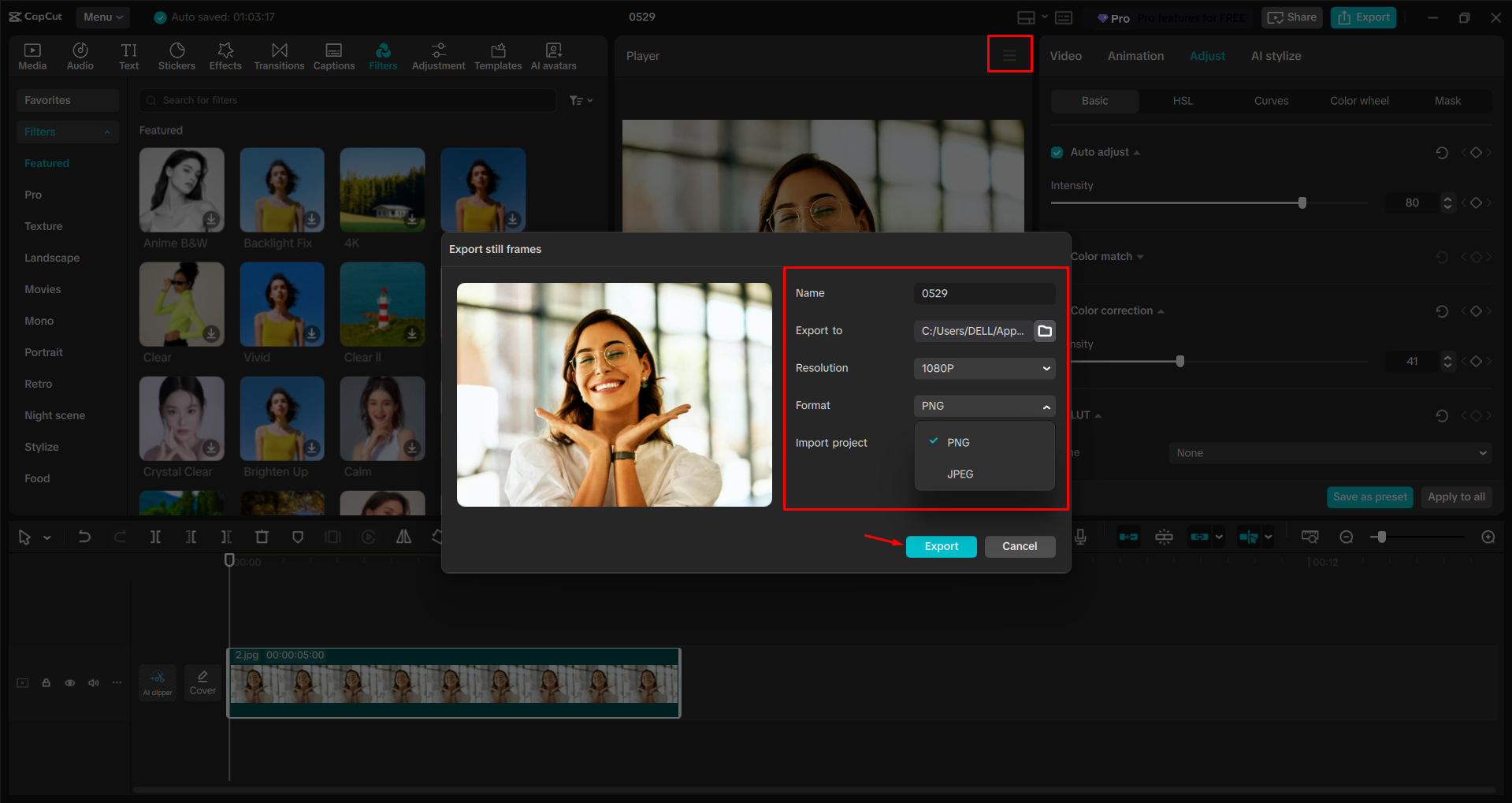Select the Transitions tool
The height and width of the screenshot is (803, 1512).
click(279, 55)
